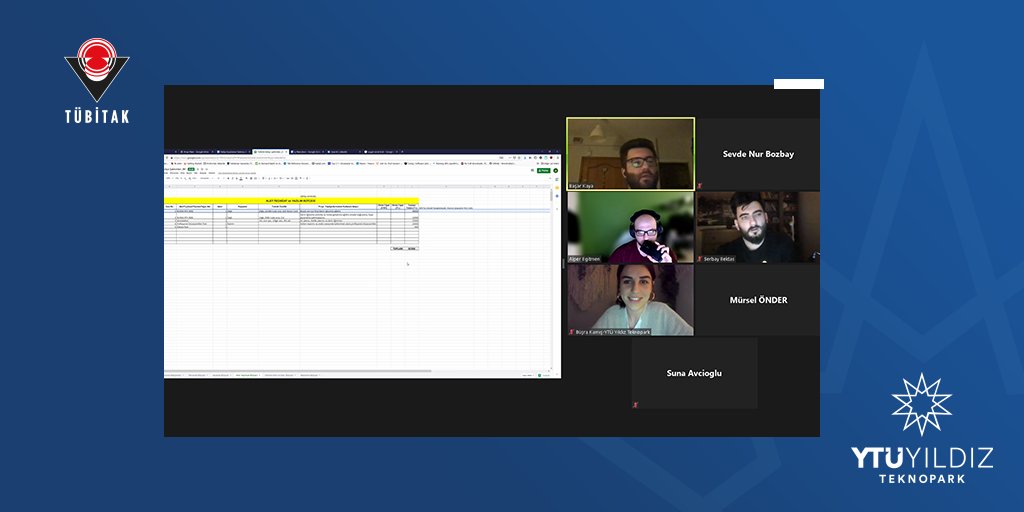
Task: Select Alper Eğitmen's video tile
Action: tap(630, 227)
